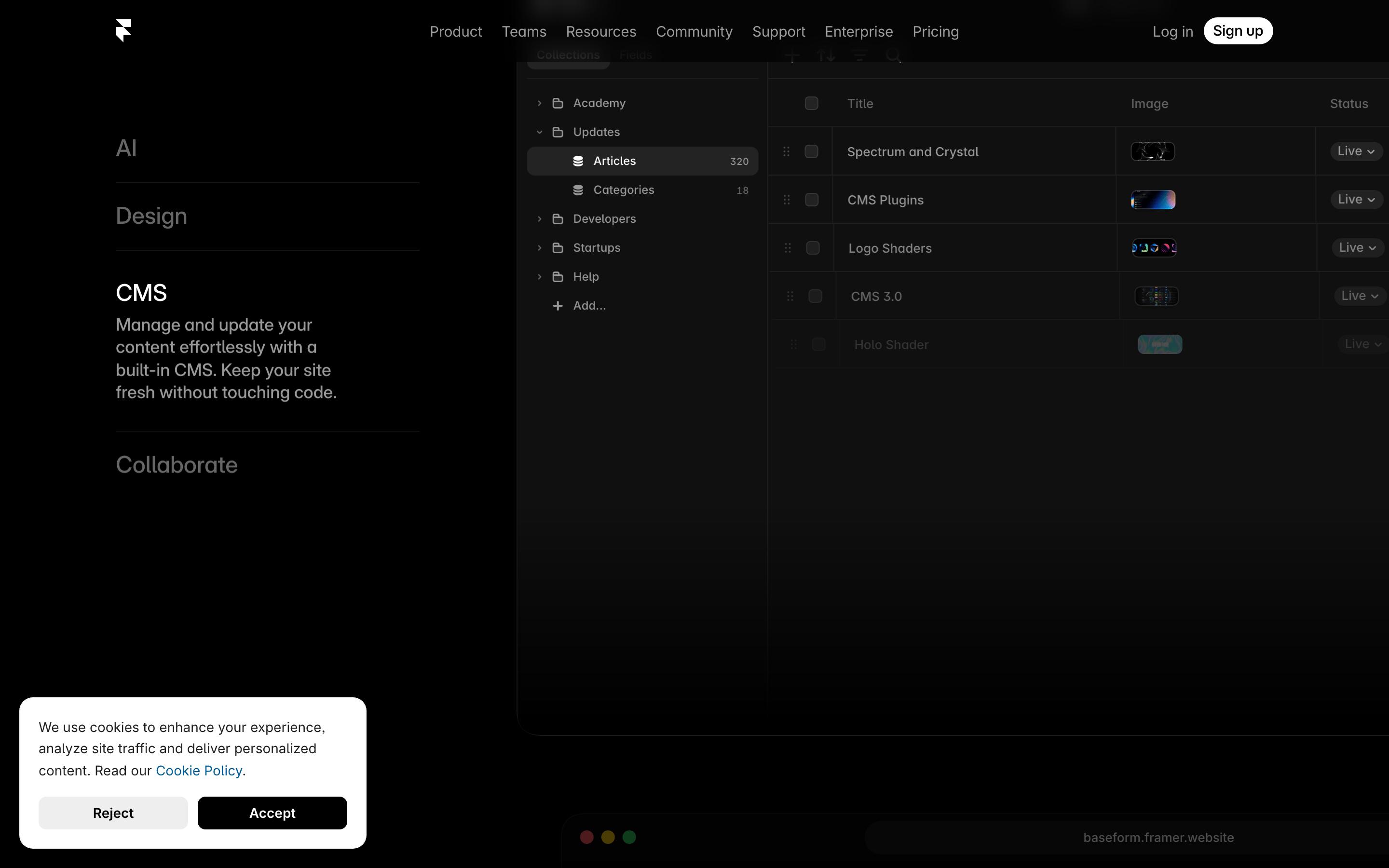The image size is (1389, 868).
Task: Toggle the select-all checkbox in table header
Action: (x=811, y=103)
